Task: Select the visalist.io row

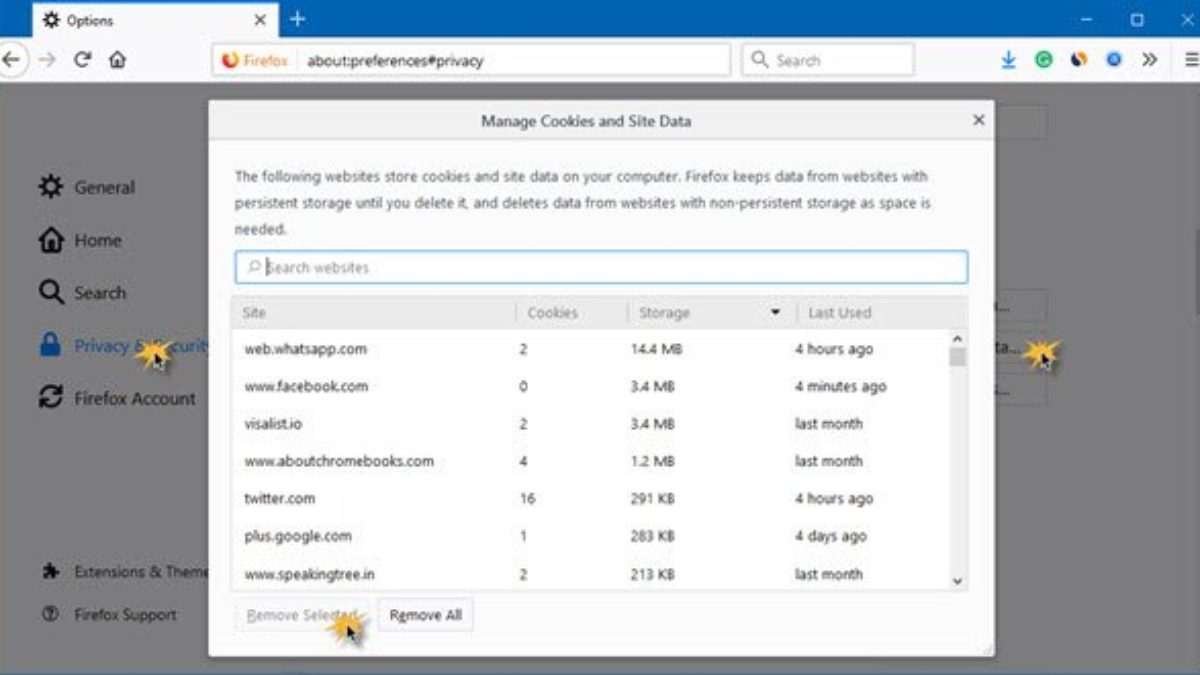Action: pos(590,424)
